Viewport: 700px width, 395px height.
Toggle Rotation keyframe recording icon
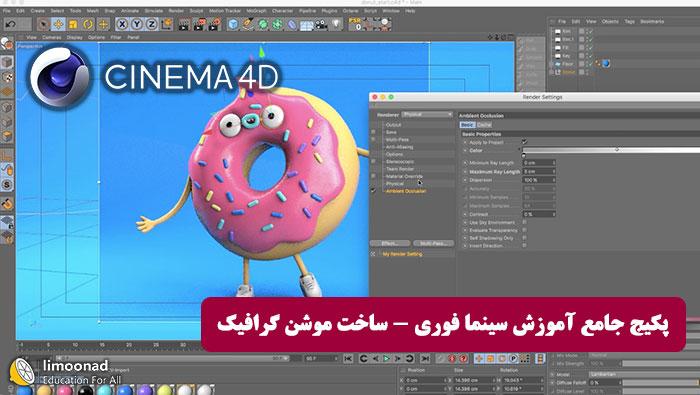(x=502, y=358)
